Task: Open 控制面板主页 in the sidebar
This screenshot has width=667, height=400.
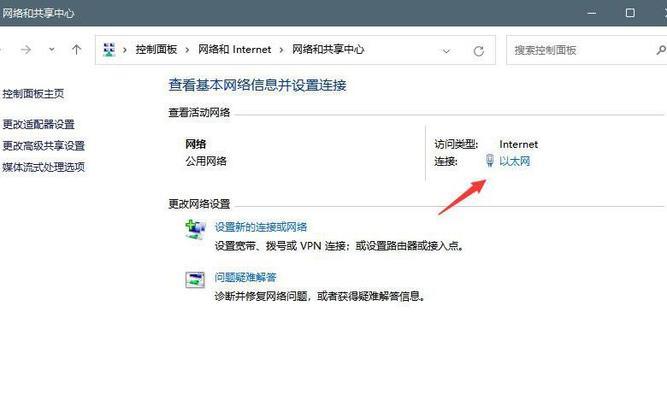Action: (33, 94)
